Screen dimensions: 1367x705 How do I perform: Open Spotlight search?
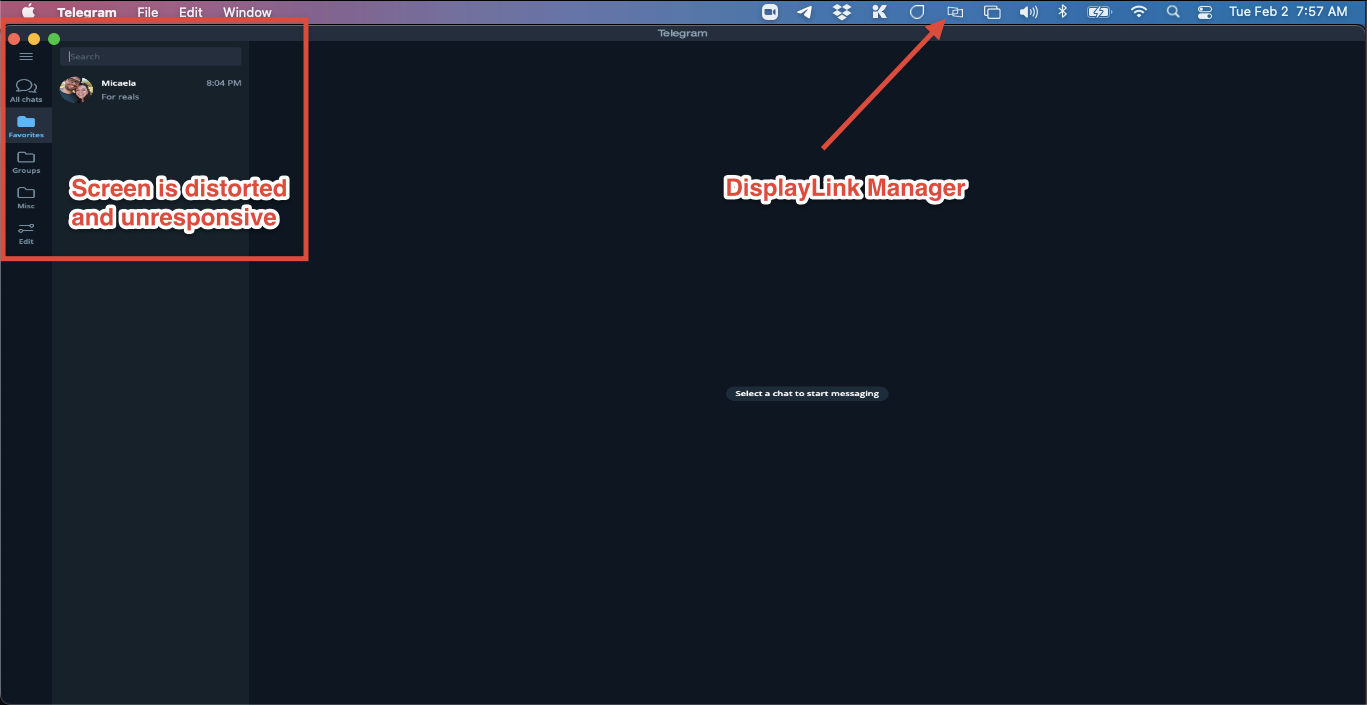1172,12
